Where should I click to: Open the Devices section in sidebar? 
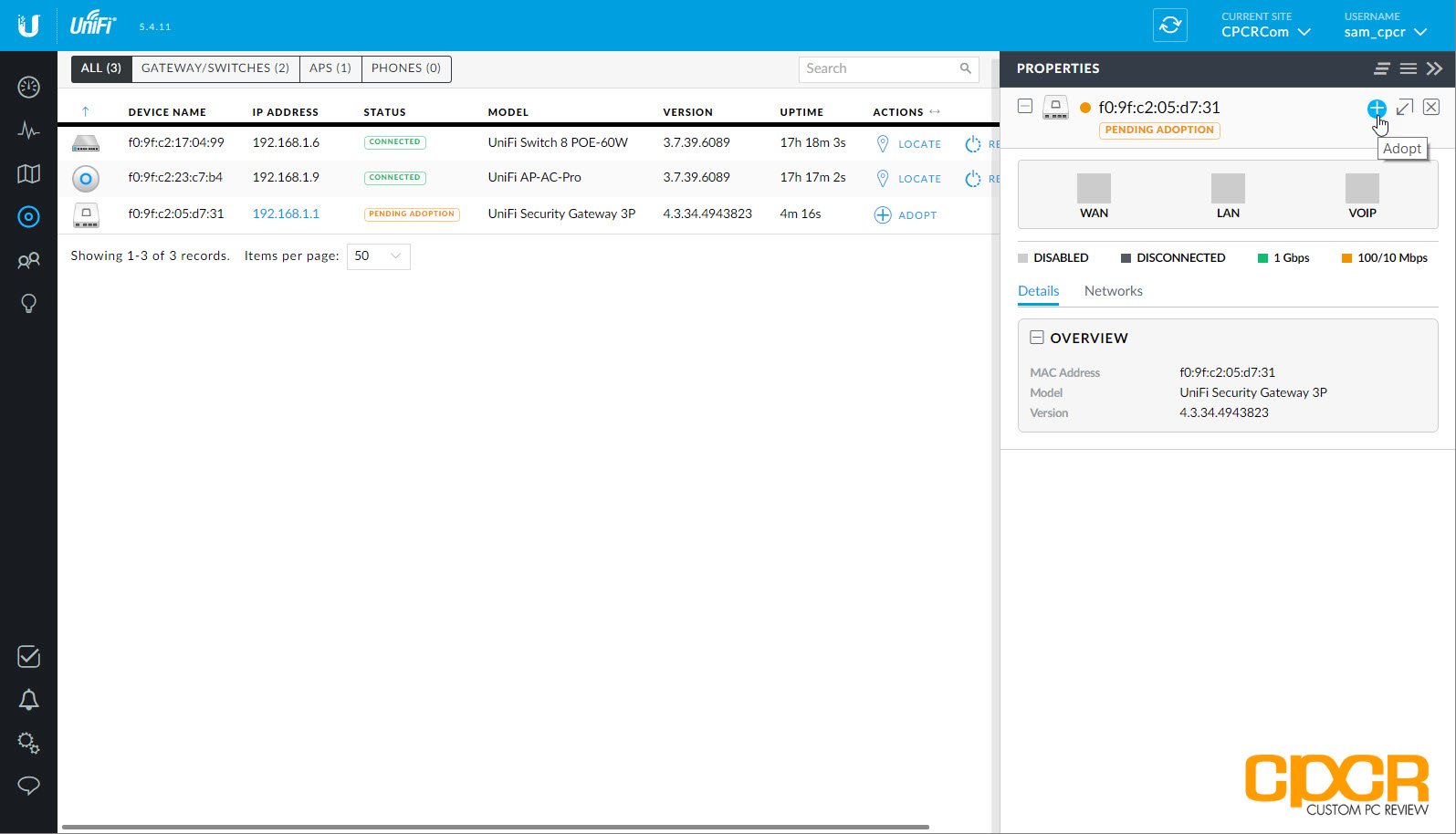28,216
